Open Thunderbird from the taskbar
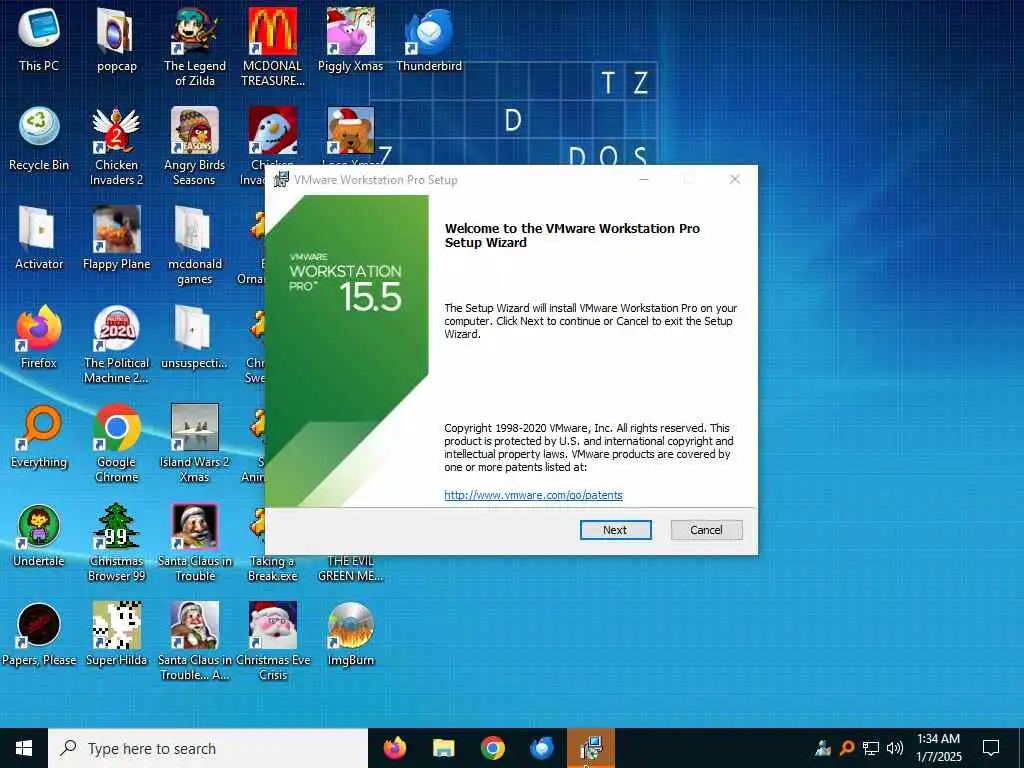1024x768 pixels. tap(541, 748)
